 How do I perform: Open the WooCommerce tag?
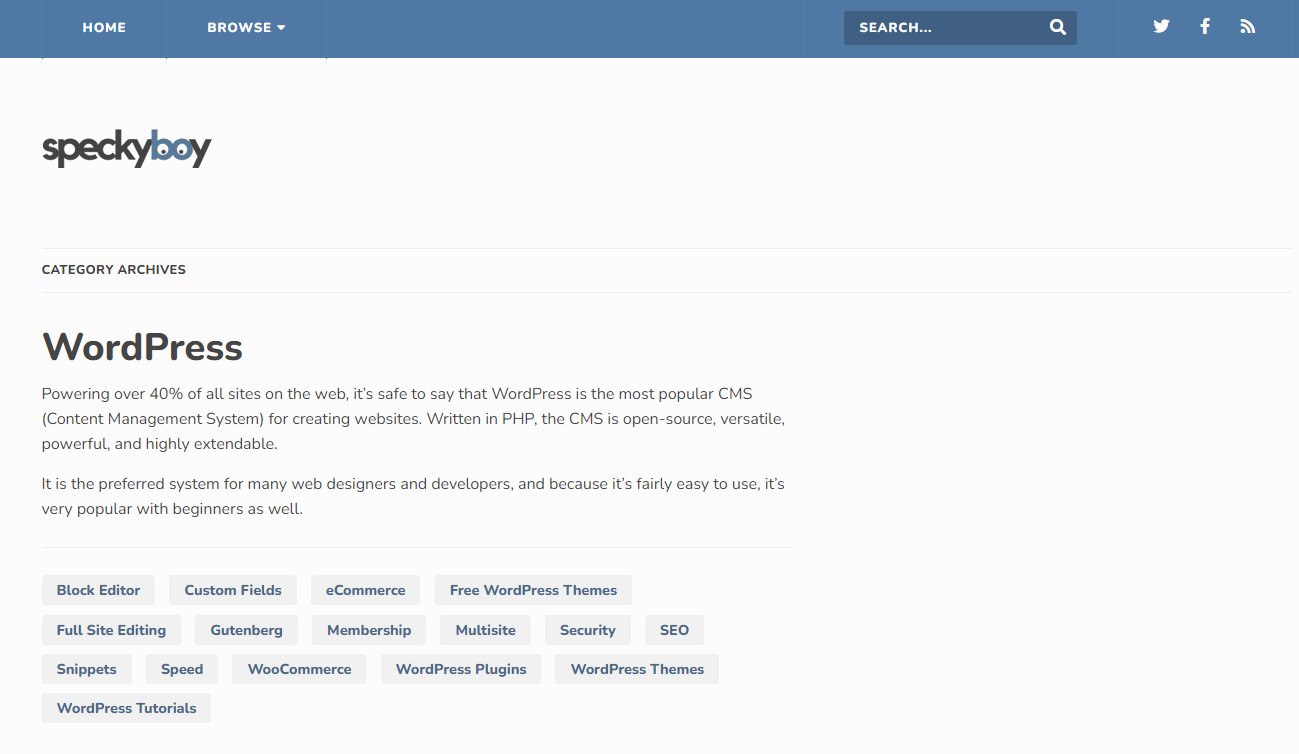click(299, 669)
